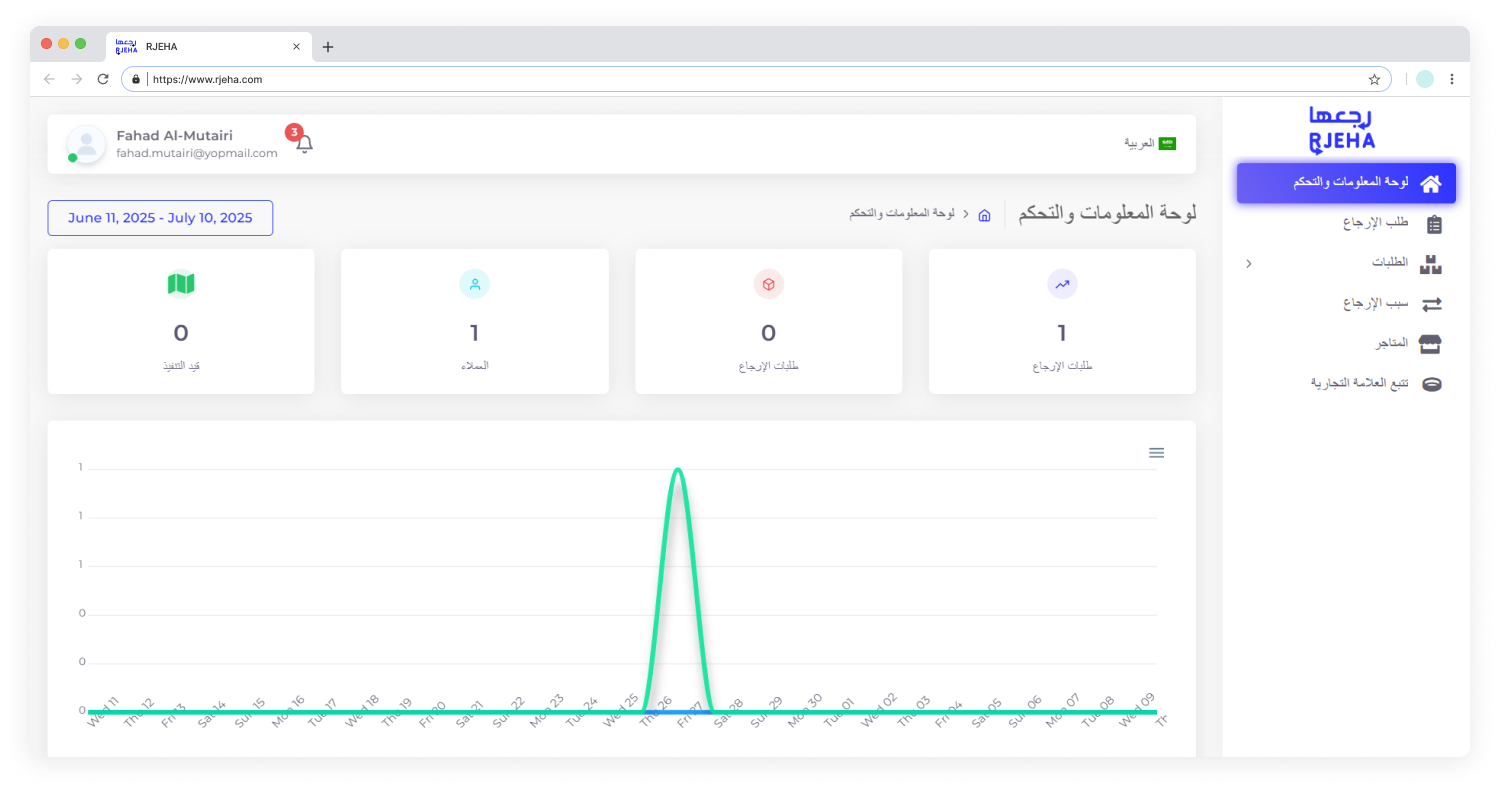The image size is (1500, 791).
Task: Go to المتاجر stores page
Action: [x=1405, y=344]
